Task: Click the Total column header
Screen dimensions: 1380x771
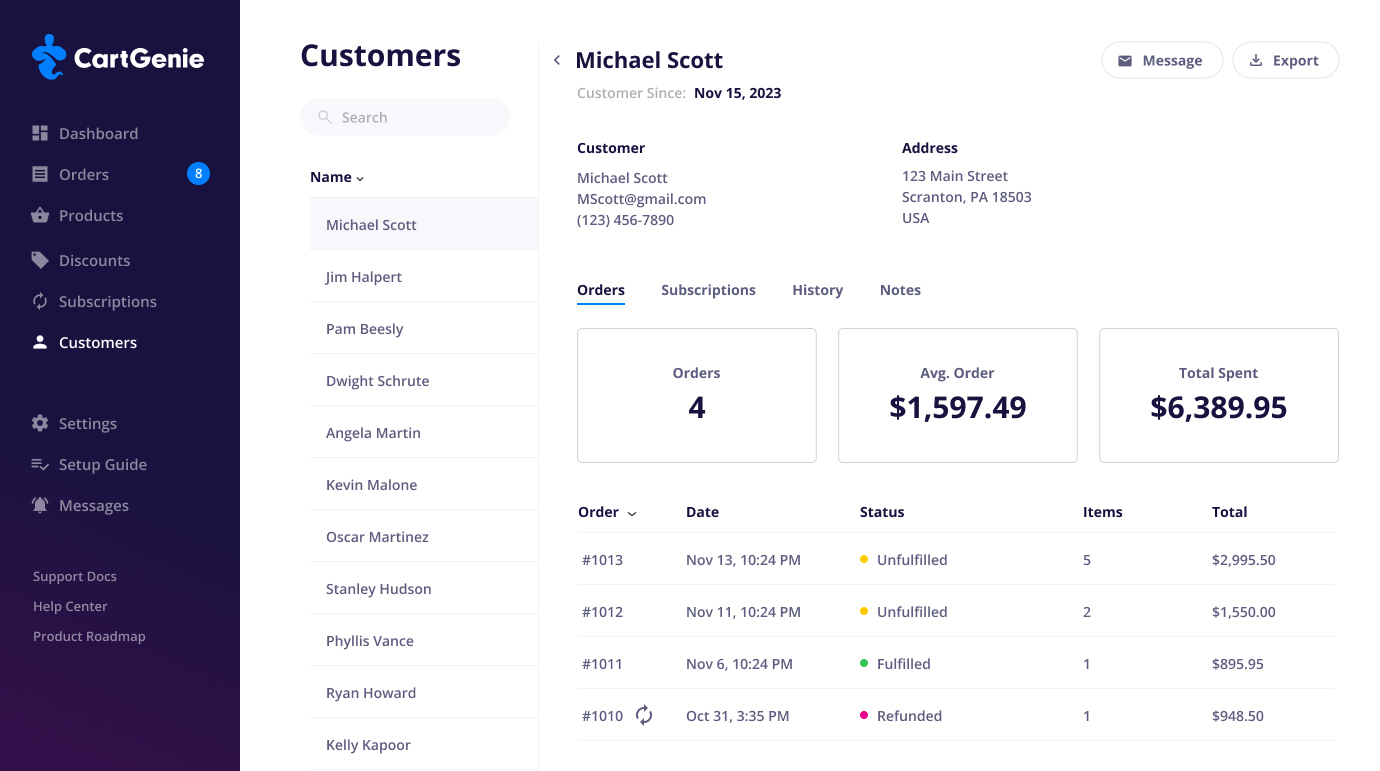Action: (1229, 511)
